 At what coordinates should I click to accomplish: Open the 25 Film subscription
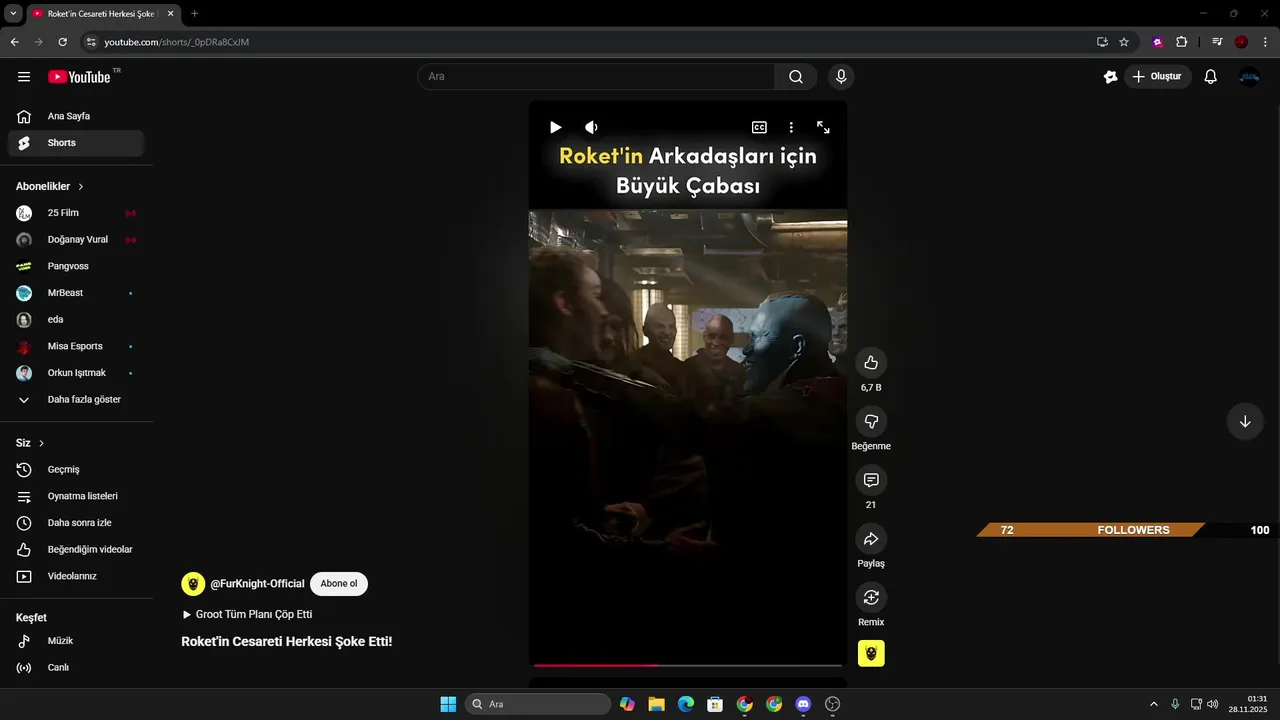pos(76,213)
